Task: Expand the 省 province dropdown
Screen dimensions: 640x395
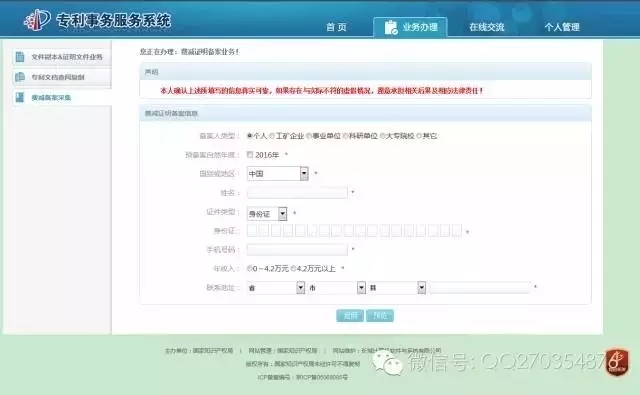Action: 276,288
